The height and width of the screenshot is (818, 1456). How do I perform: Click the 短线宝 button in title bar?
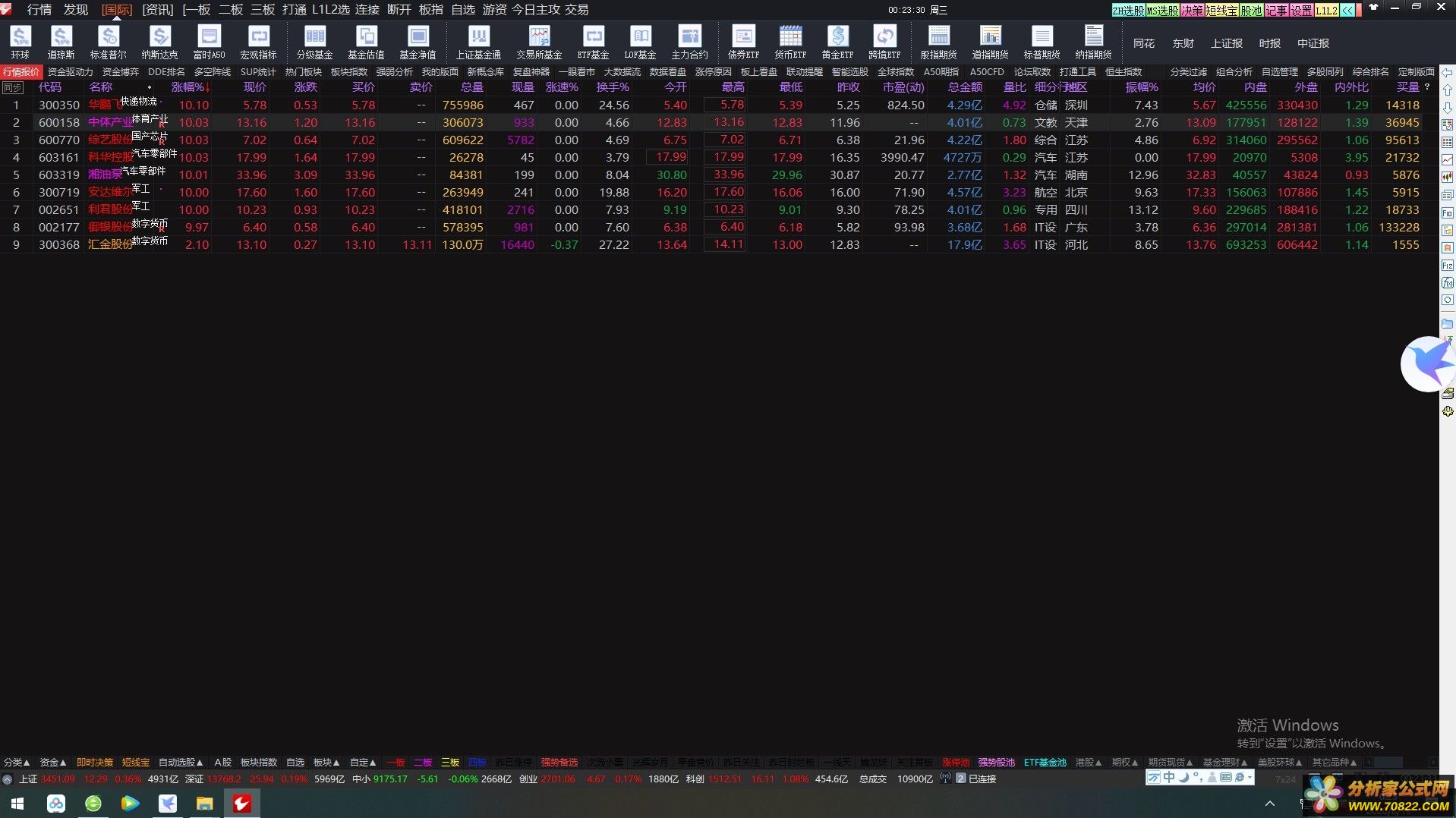[x=1221, y=10]
